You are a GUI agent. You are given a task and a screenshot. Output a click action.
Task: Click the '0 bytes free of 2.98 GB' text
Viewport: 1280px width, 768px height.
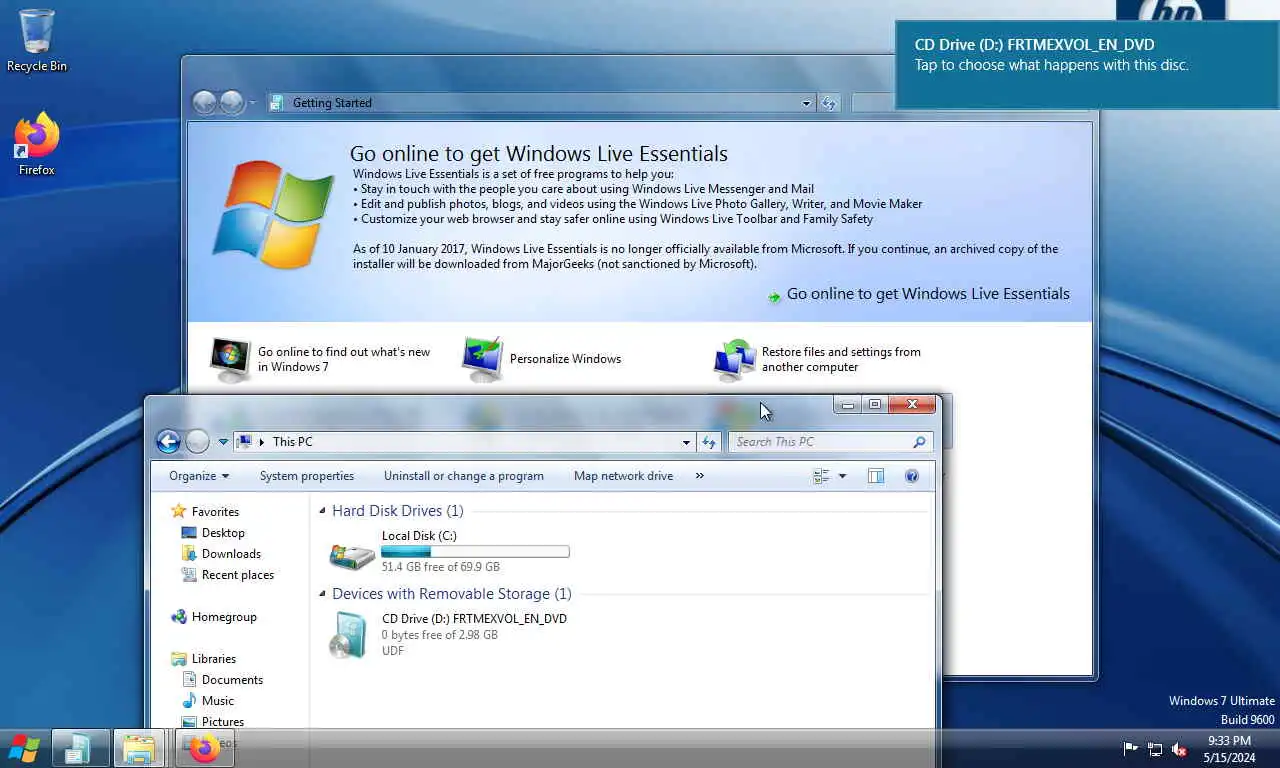440,635
